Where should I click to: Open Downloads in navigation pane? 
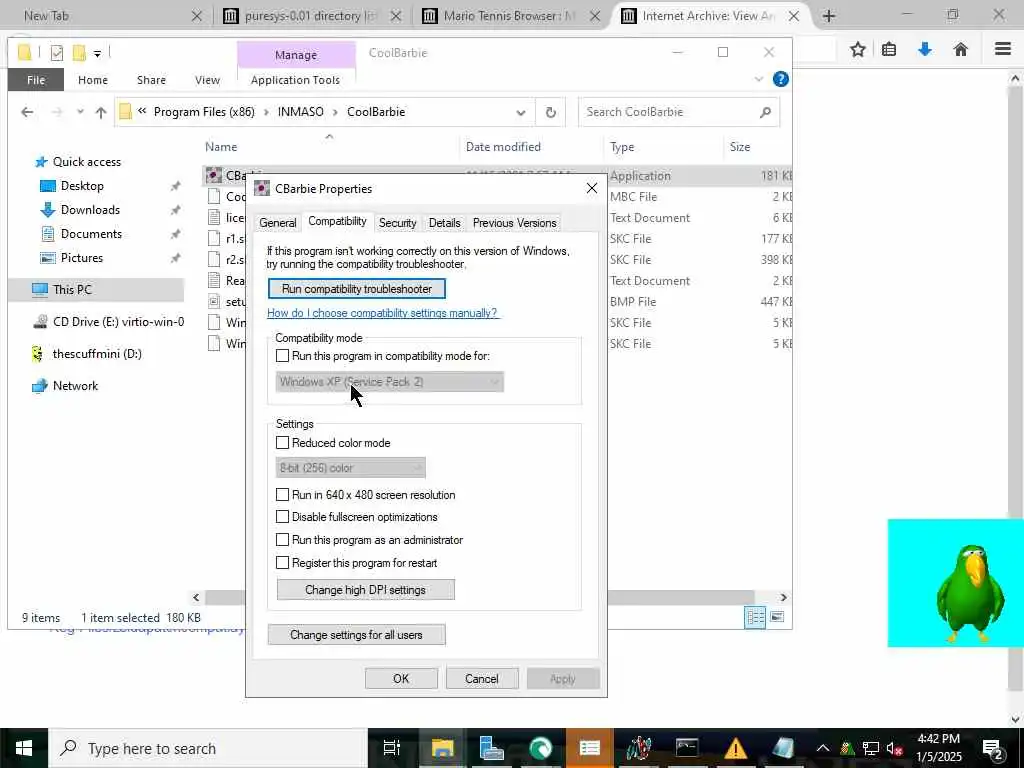click(90, 210)
